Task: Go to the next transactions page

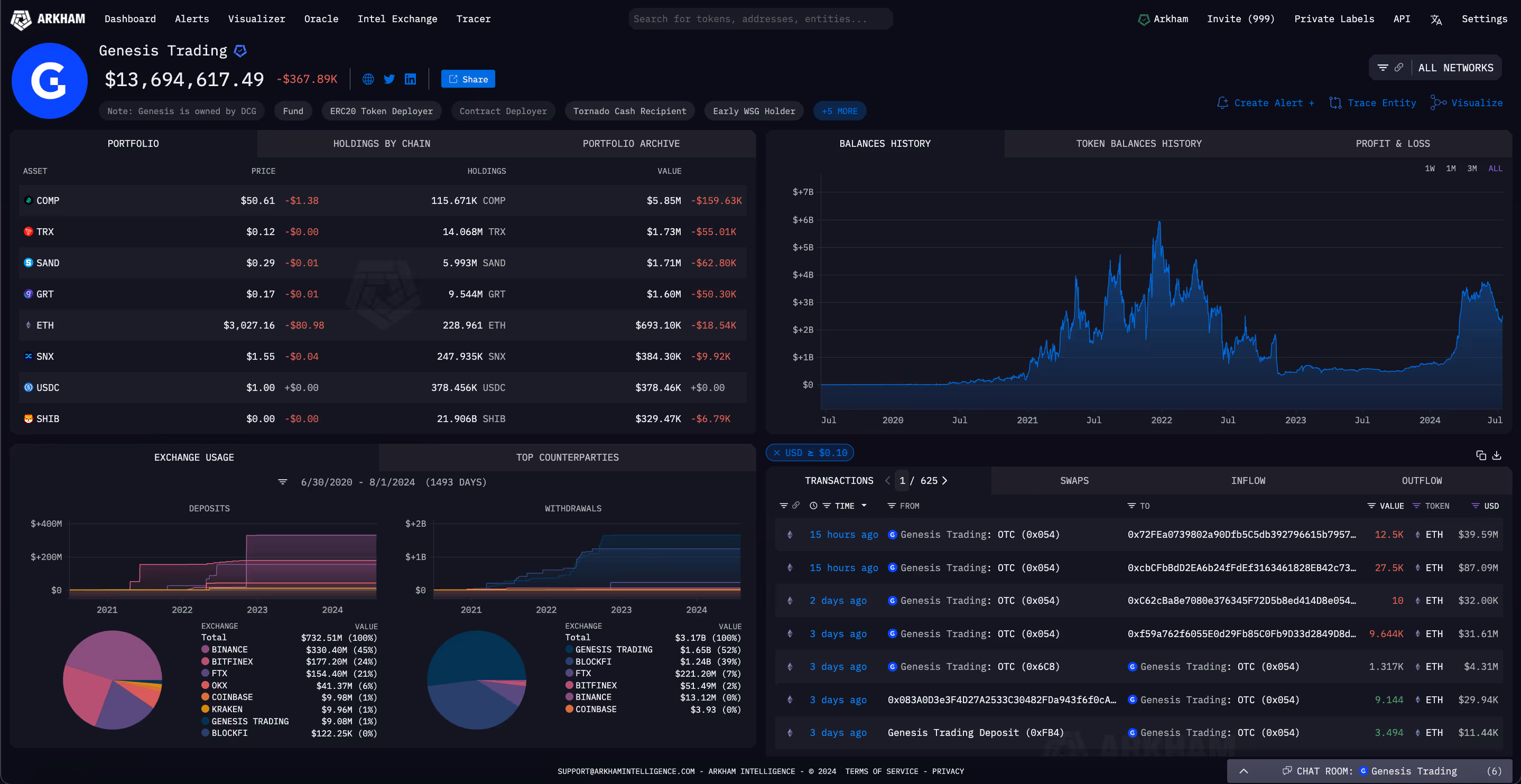Action: click(x=944, y=481)
